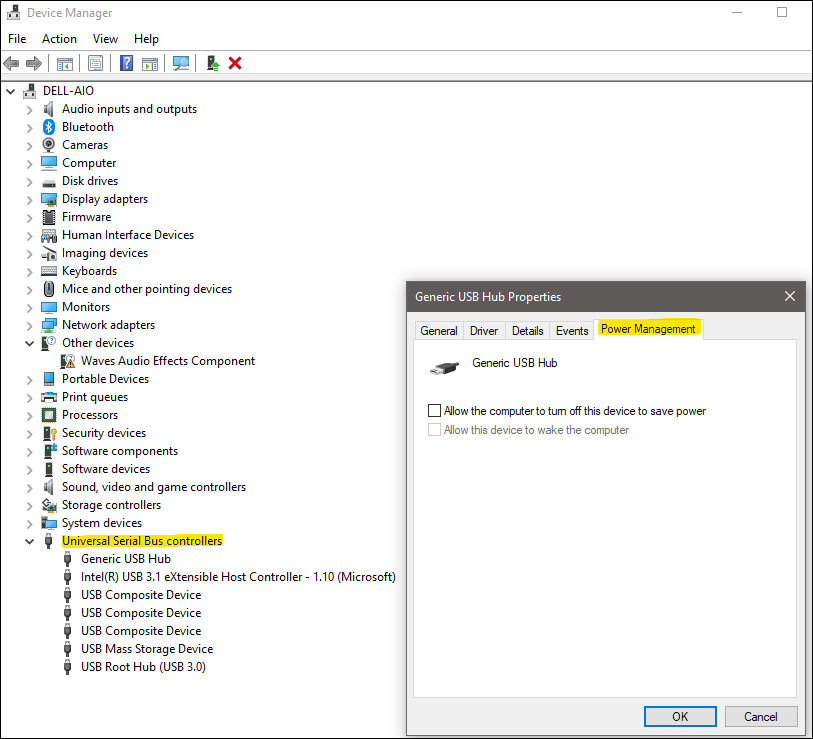Expand the Network adapters node
This screenshot has width=813, height=739.
click(30, 325)
